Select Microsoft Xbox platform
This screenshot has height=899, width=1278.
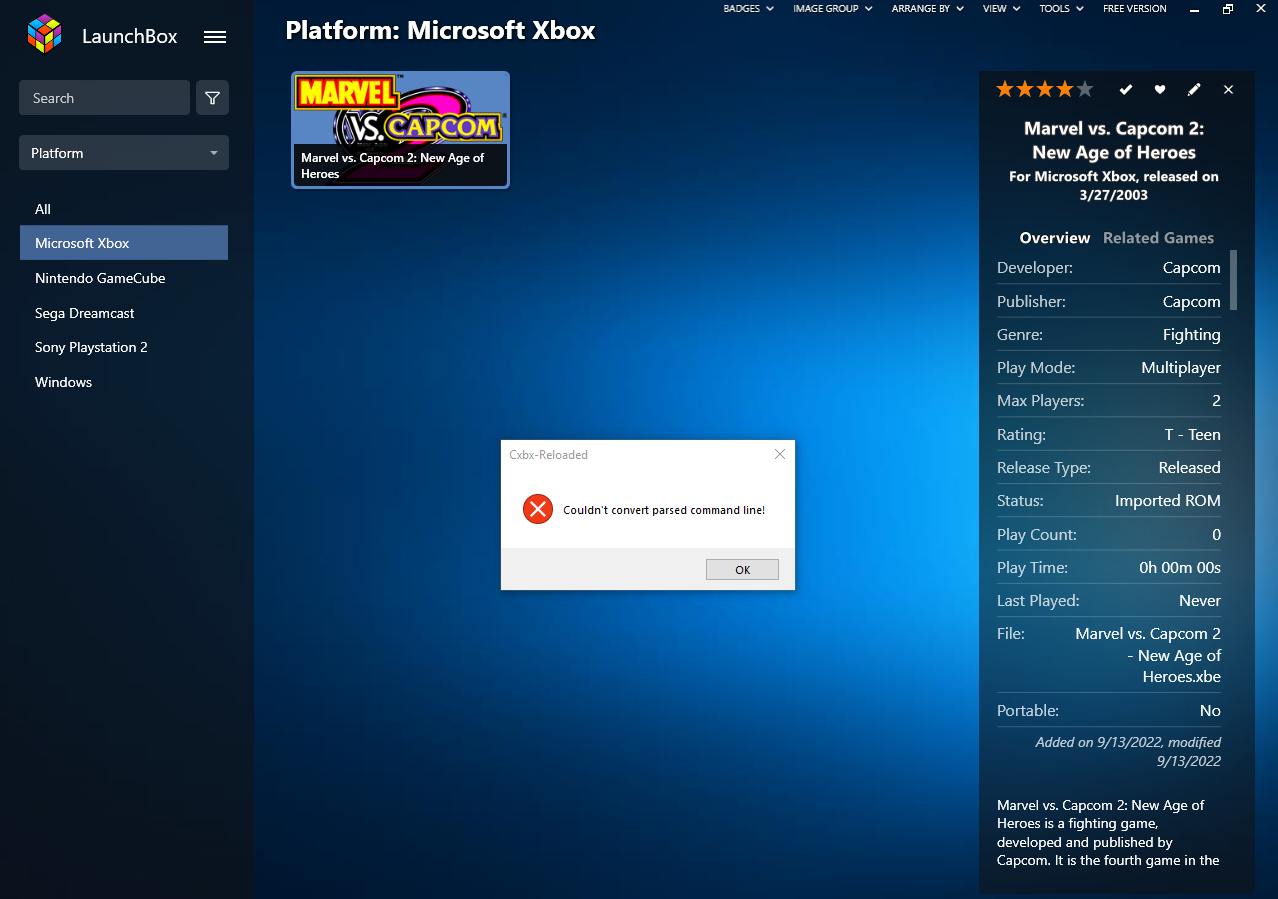[x=124, y=243]
